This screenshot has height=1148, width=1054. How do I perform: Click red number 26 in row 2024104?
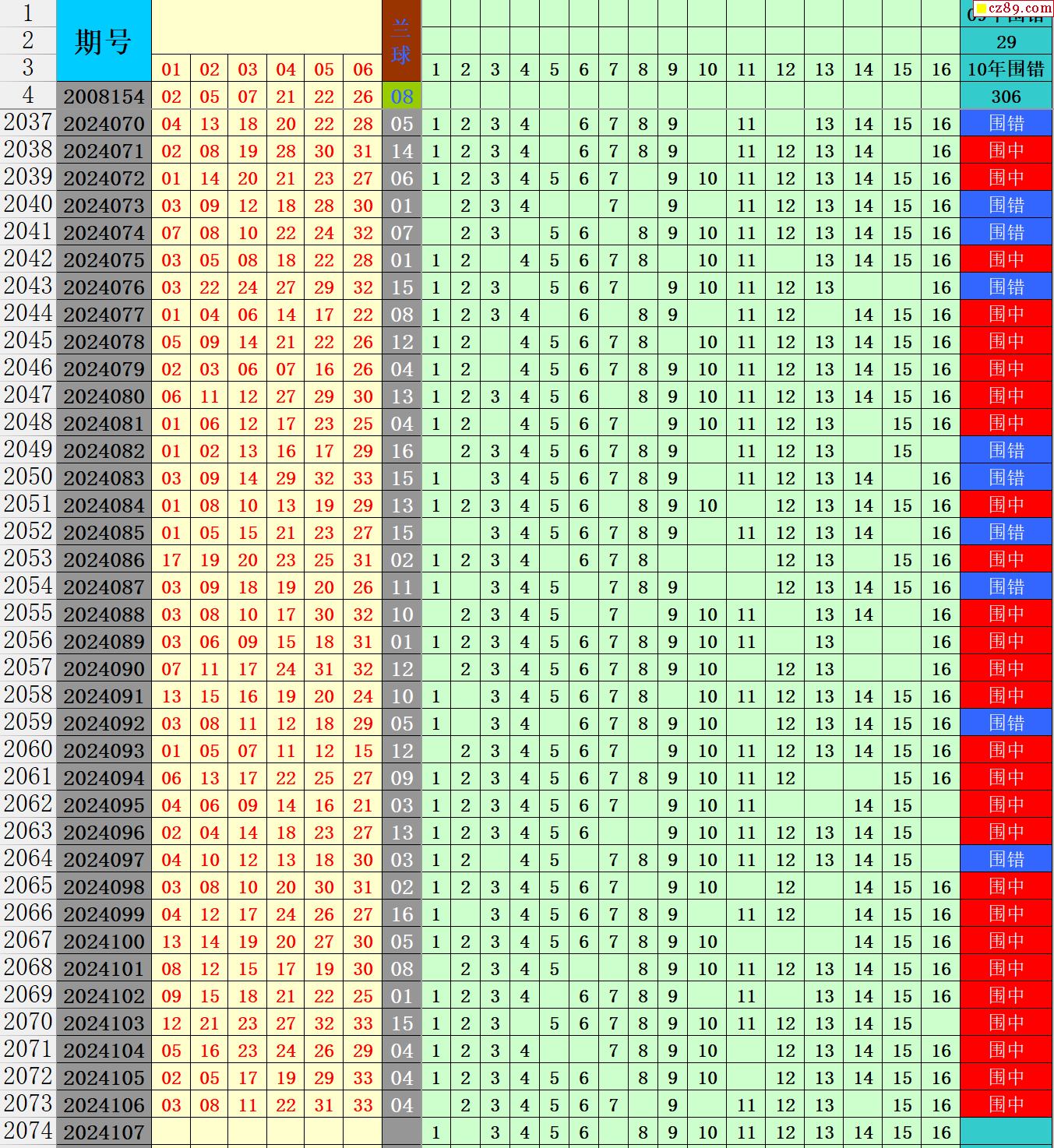324,1051
